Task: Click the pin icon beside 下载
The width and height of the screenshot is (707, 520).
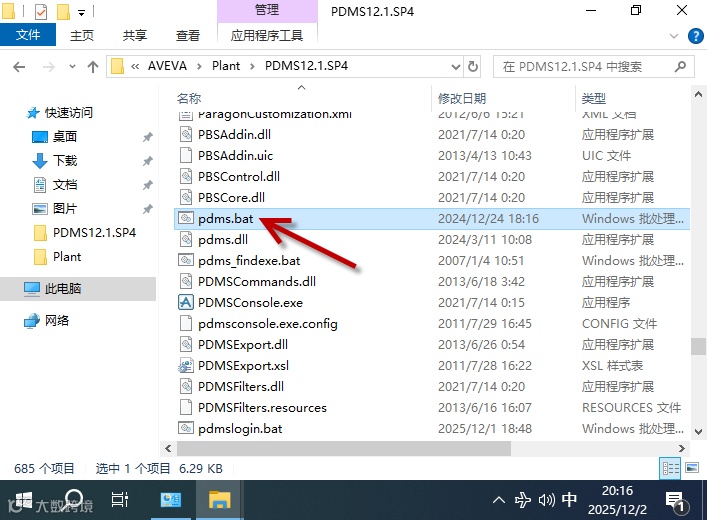Action: pyautogui.click(x=147, y=161)
